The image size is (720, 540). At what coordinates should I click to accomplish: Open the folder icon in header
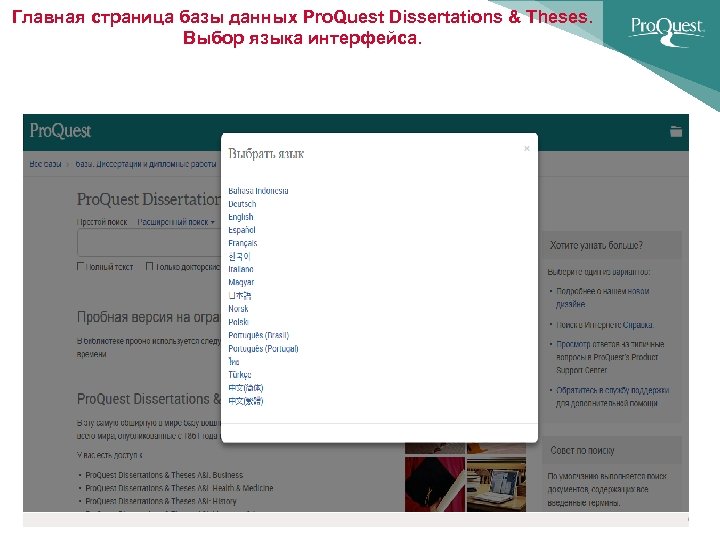(676, 131)
